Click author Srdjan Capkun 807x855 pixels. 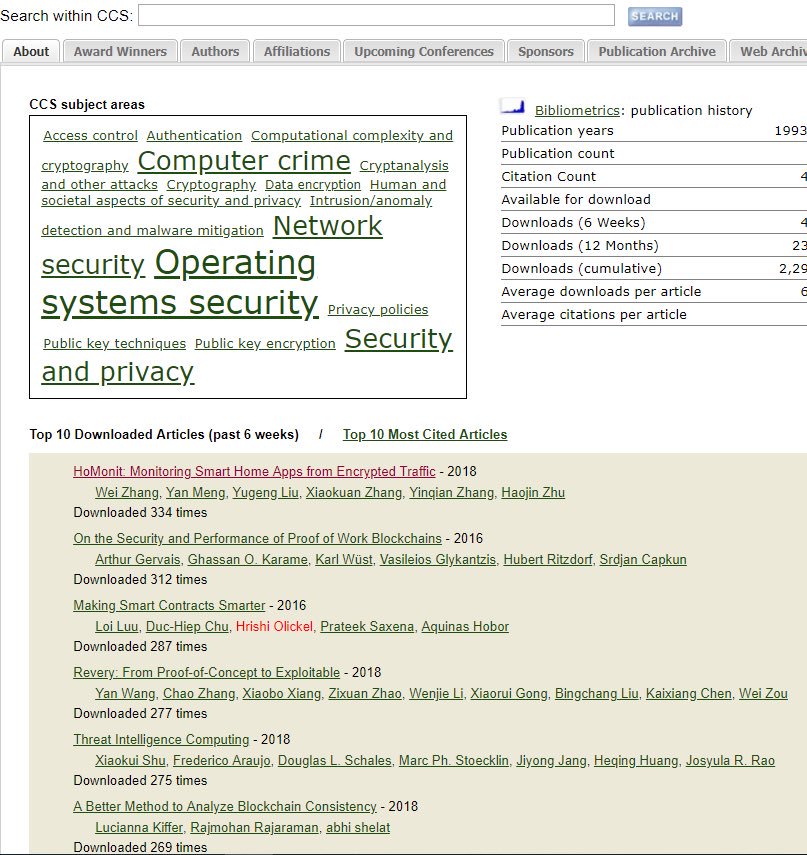coord(643,559)
